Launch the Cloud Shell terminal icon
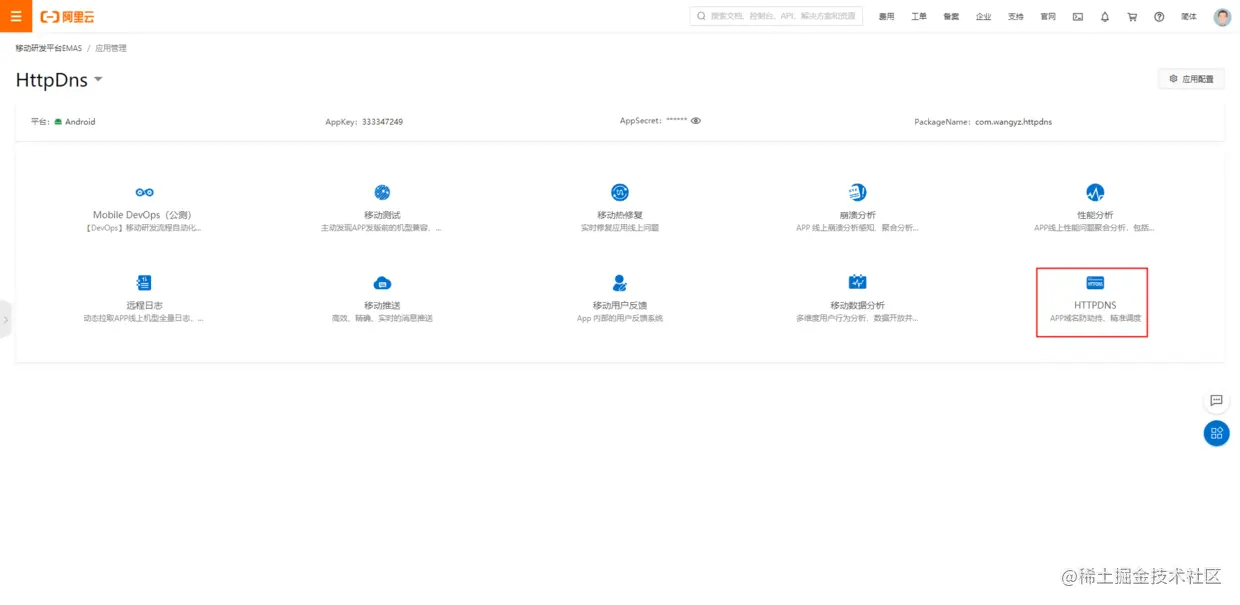1240x605 pixels. 1078,17
